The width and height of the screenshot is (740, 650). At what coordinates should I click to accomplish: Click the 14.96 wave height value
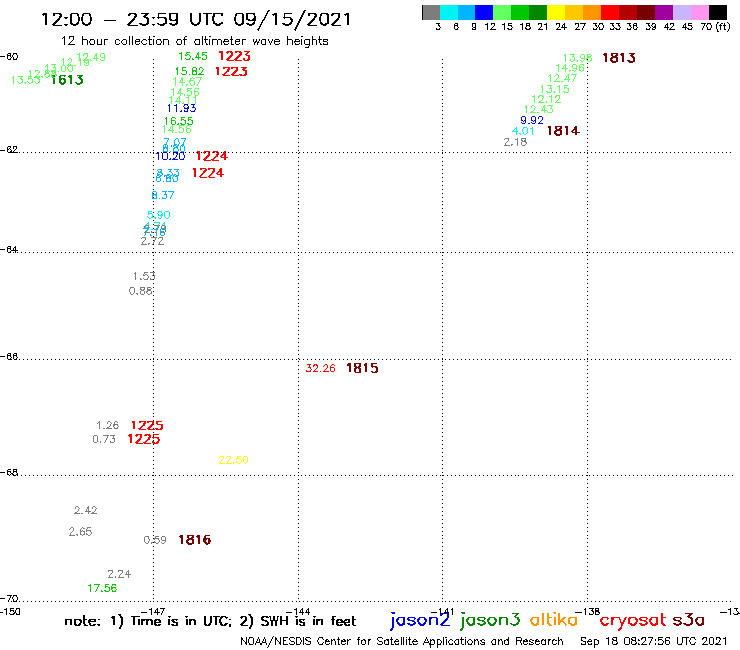coord(570,68)
